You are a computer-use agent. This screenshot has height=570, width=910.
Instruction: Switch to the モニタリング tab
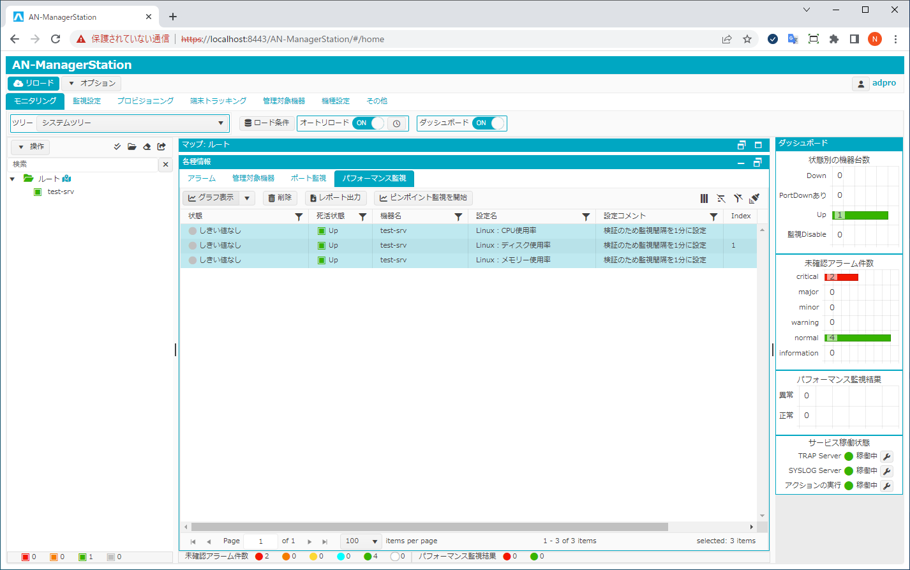click(35, 101)
